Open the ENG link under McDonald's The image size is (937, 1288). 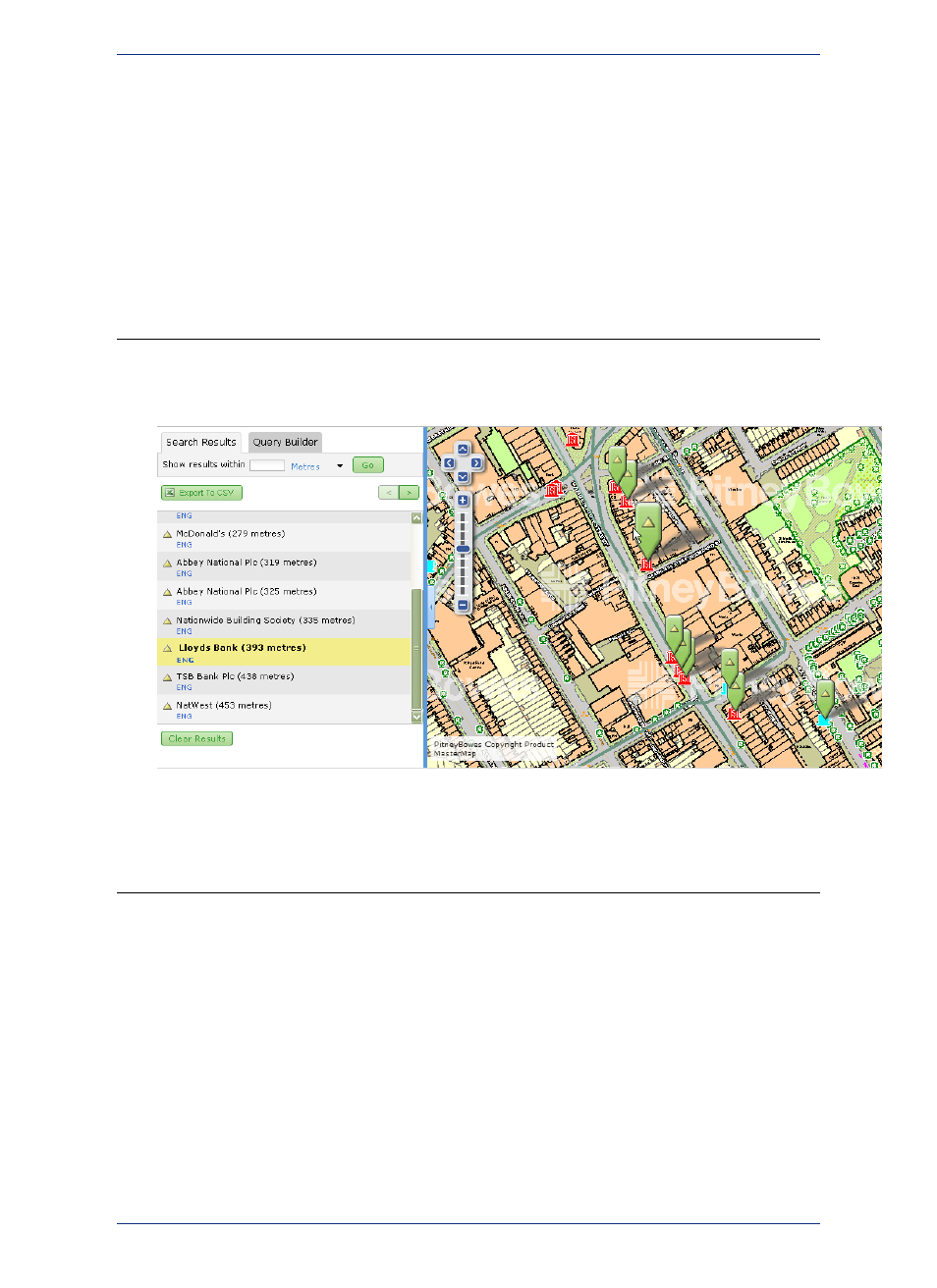(x=184, y=545)
